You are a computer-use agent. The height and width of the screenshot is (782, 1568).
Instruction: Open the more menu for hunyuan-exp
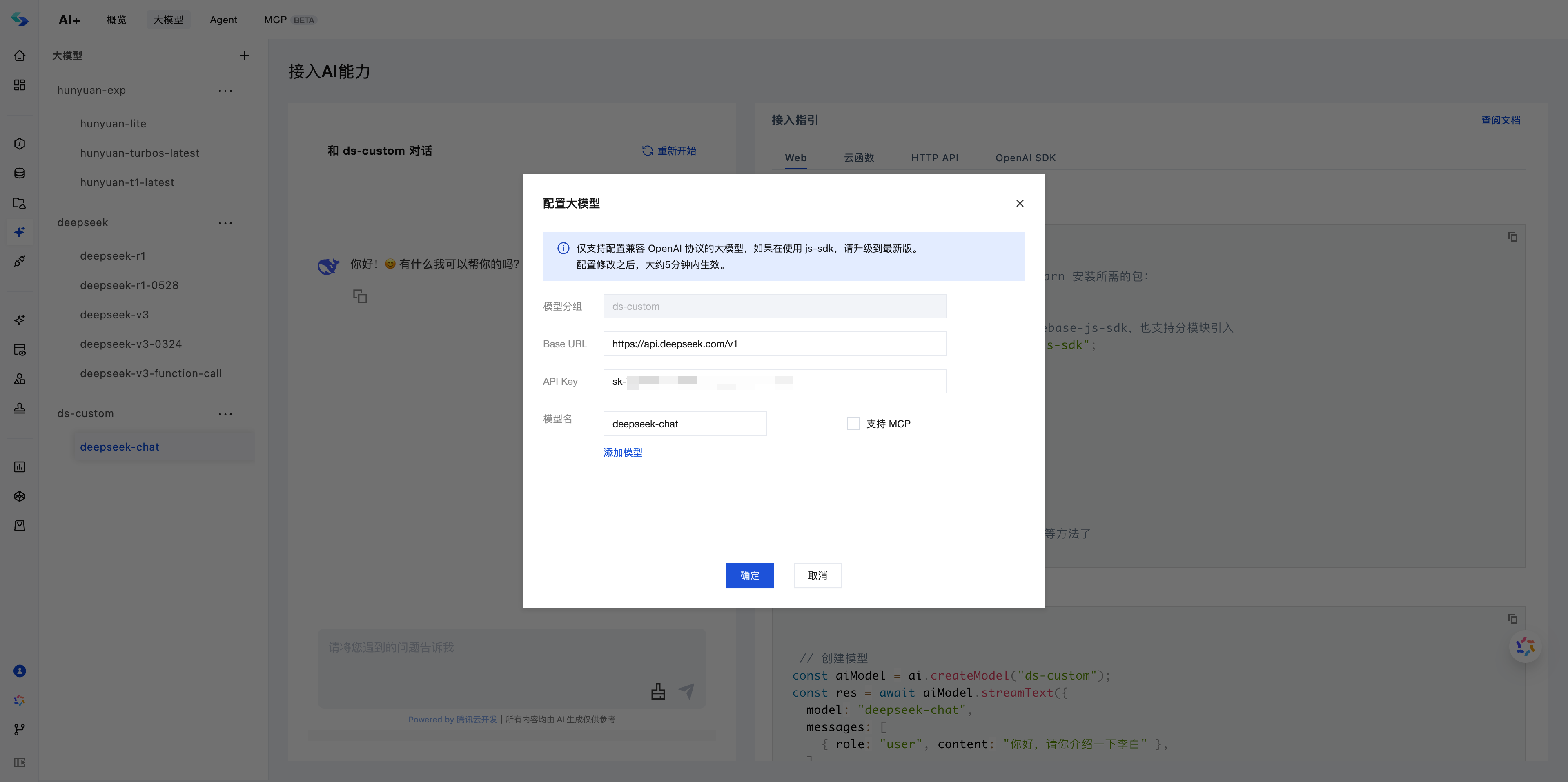(x=225, y=91)
